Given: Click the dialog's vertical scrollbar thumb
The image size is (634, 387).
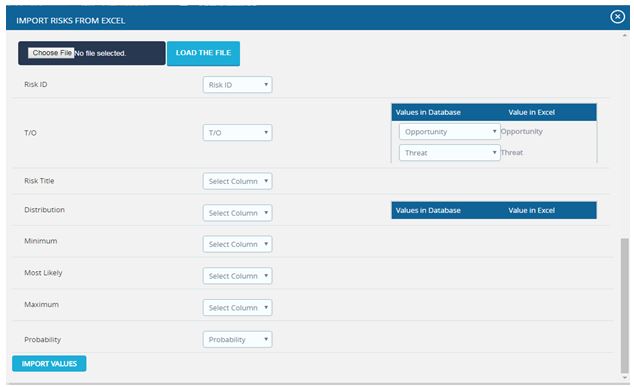Looking at the screenshot, I should pos(624,305).
